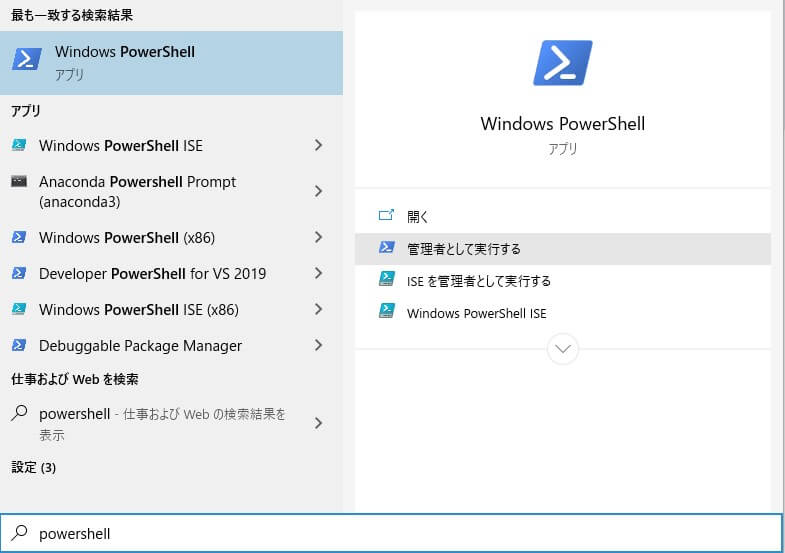The width and height of the screenshot is (785, 553).
Task: Expand Windows PowerShell (x86) chevron
Action: coord(318,237)
